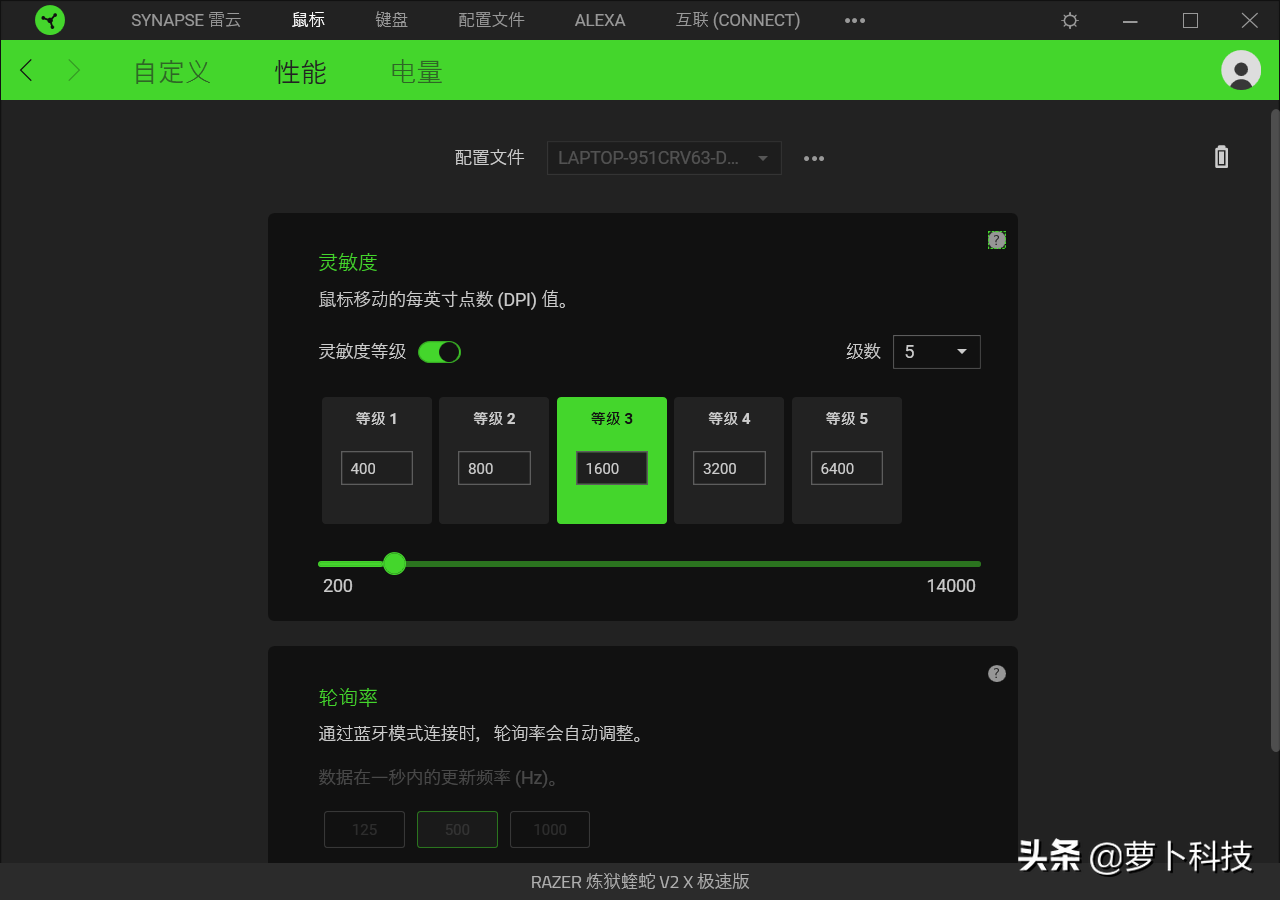The image size is (1280, 900).
Task: Open the 配置文件 top tab
Action: tap(492, 20)
